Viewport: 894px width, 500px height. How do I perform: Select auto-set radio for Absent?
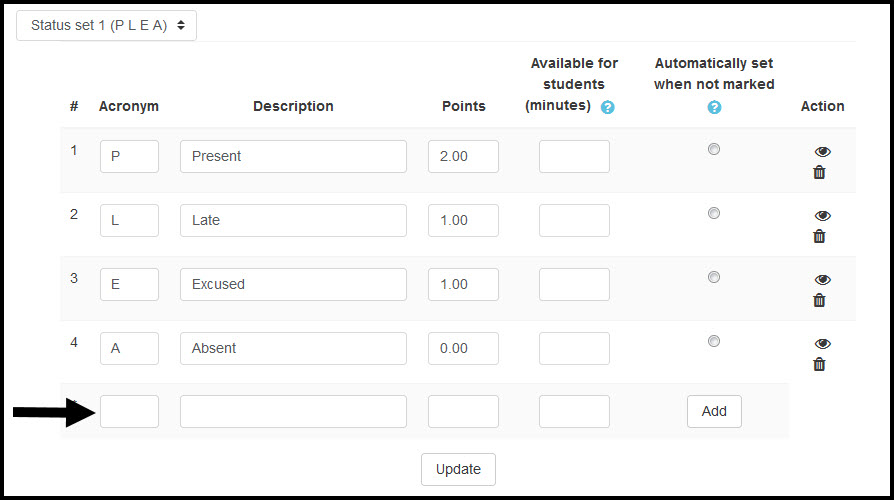pos(714,341)
